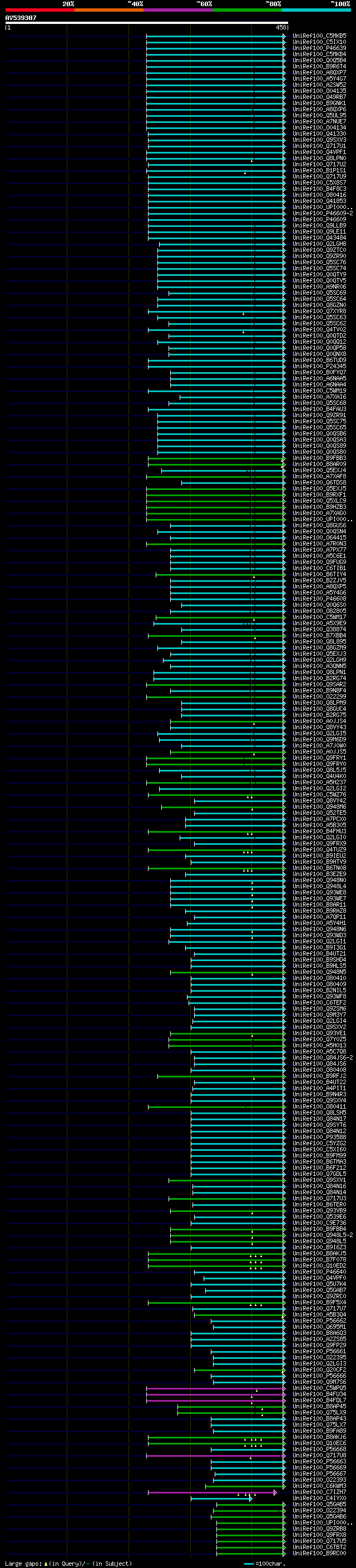Open hit UniRef100_Q2LGH9

pos(319,659)
